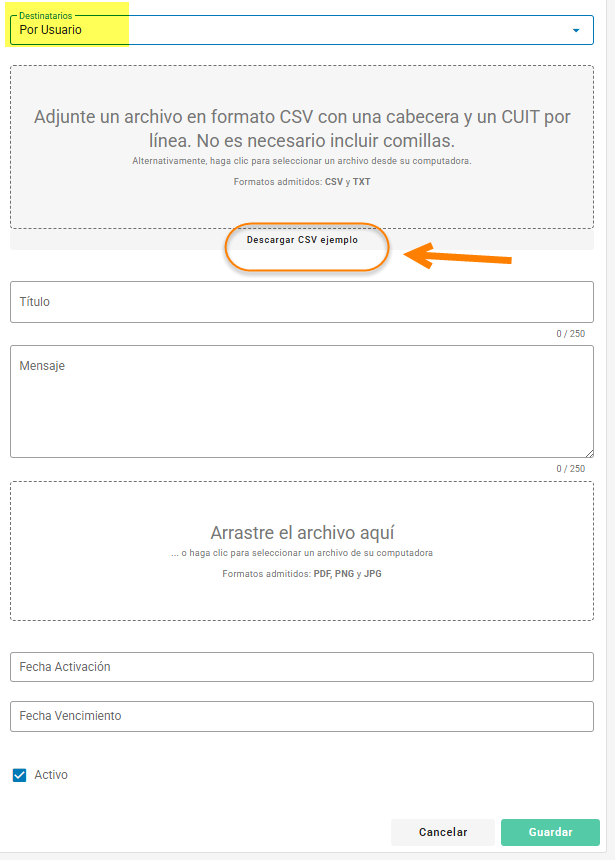Set the Fecha Activación field
Viewport: 615px width, 860px height.
tap(302, 667)
